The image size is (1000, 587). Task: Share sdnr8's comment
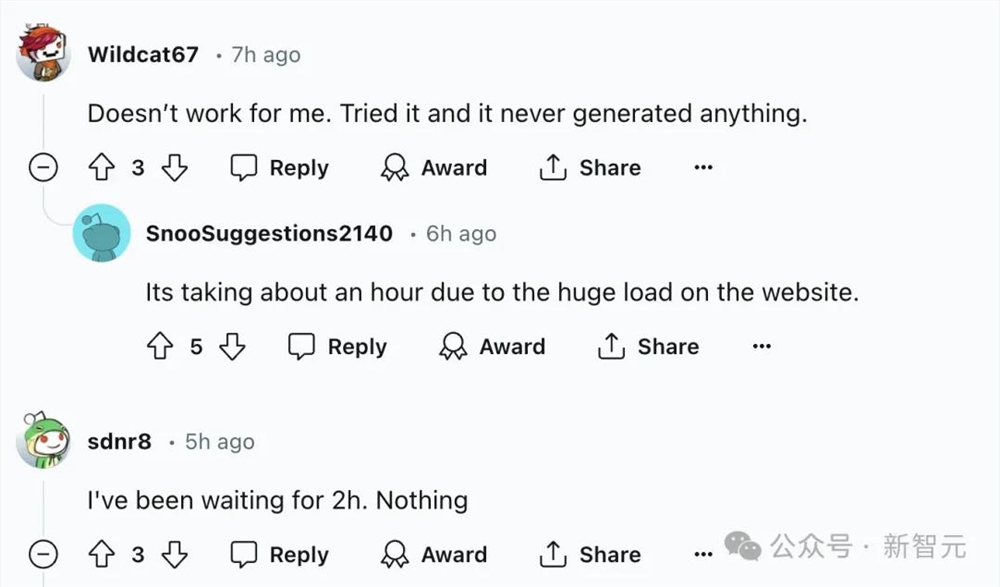coord(590,555)
